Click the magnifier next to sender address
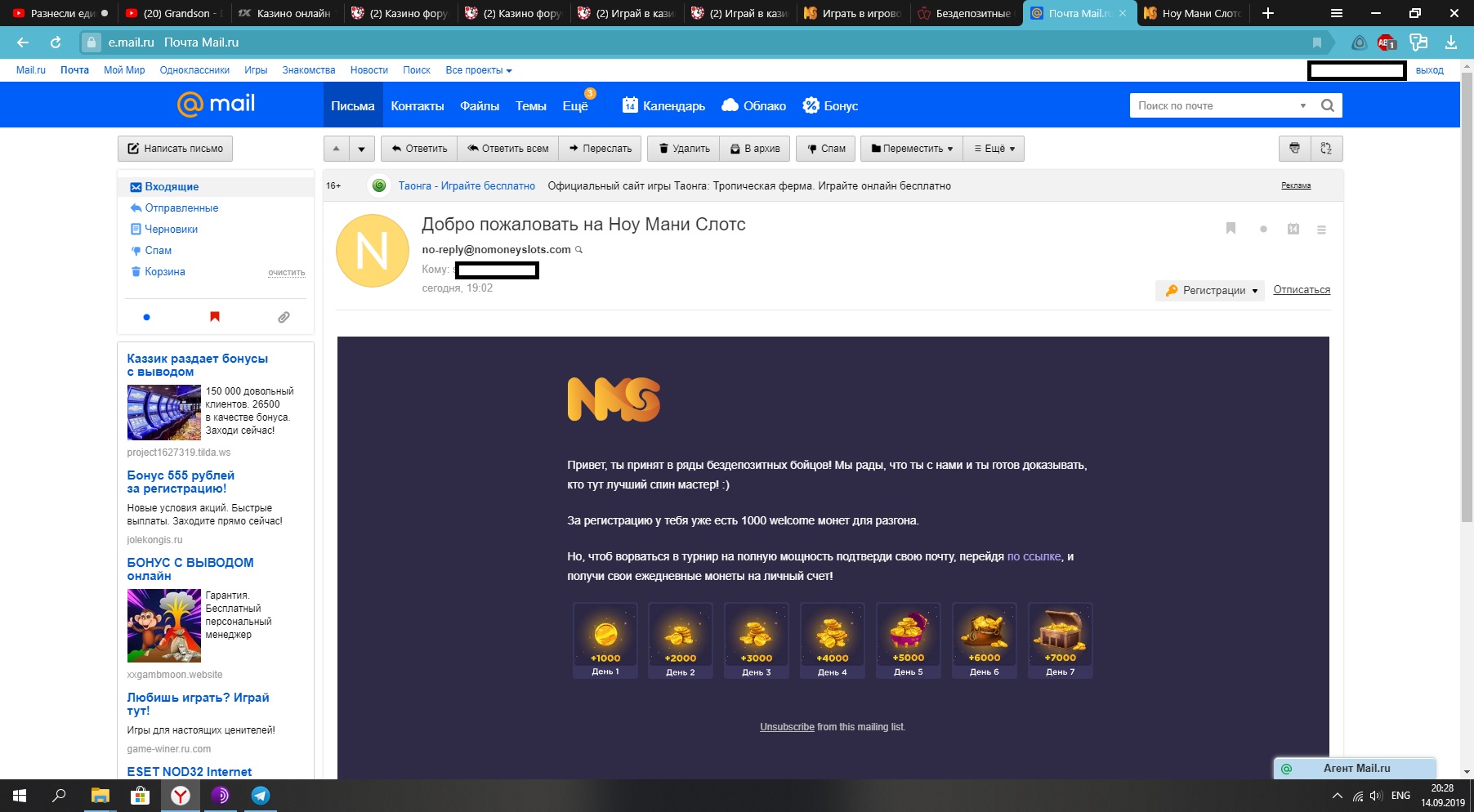 point(579,250)
